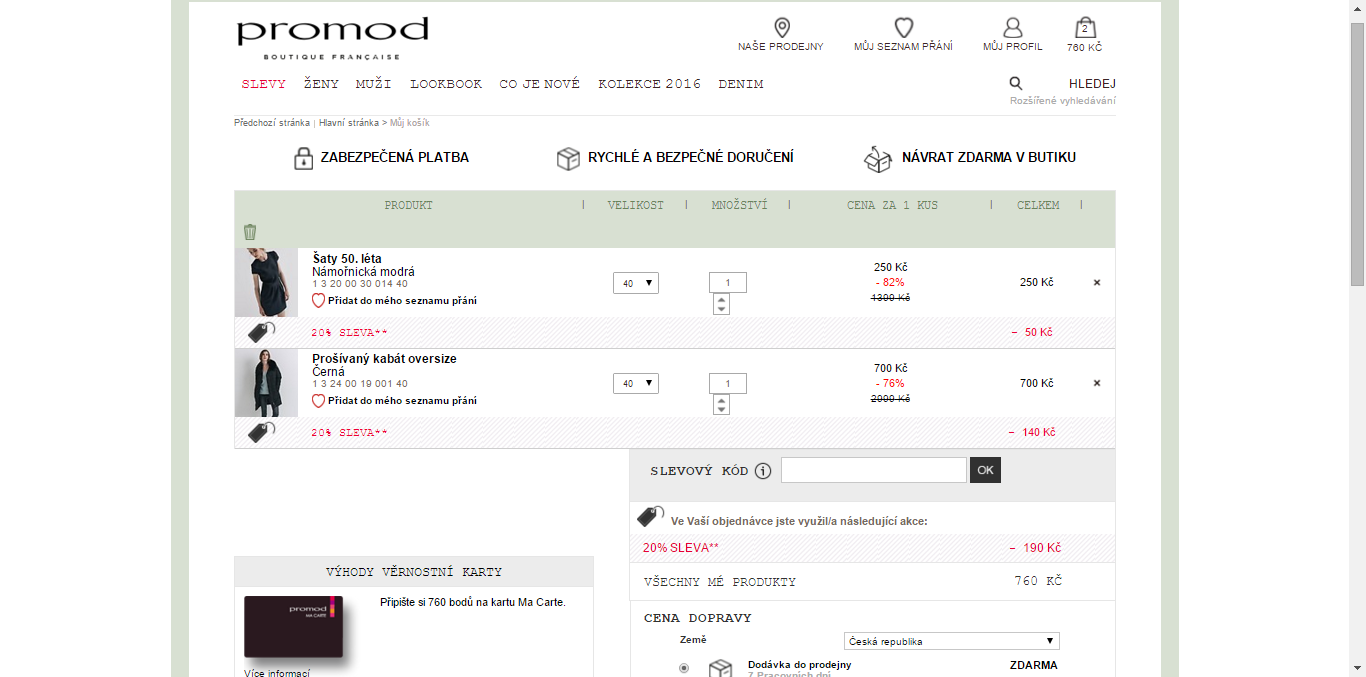Viewport: 1366px width, 677px height.
Task: Open the LOOKBOOK menu item
Action: (446, 84)
